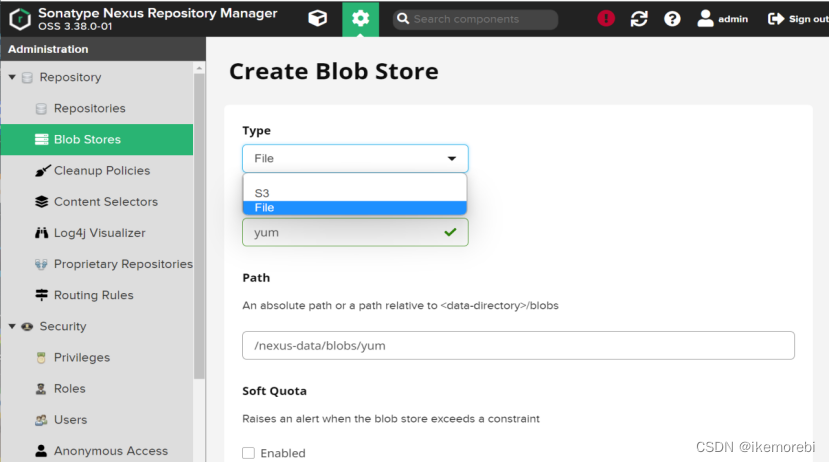Click the Repositories database icon
This screenshot has height=462, width=830.
[41, 108]
